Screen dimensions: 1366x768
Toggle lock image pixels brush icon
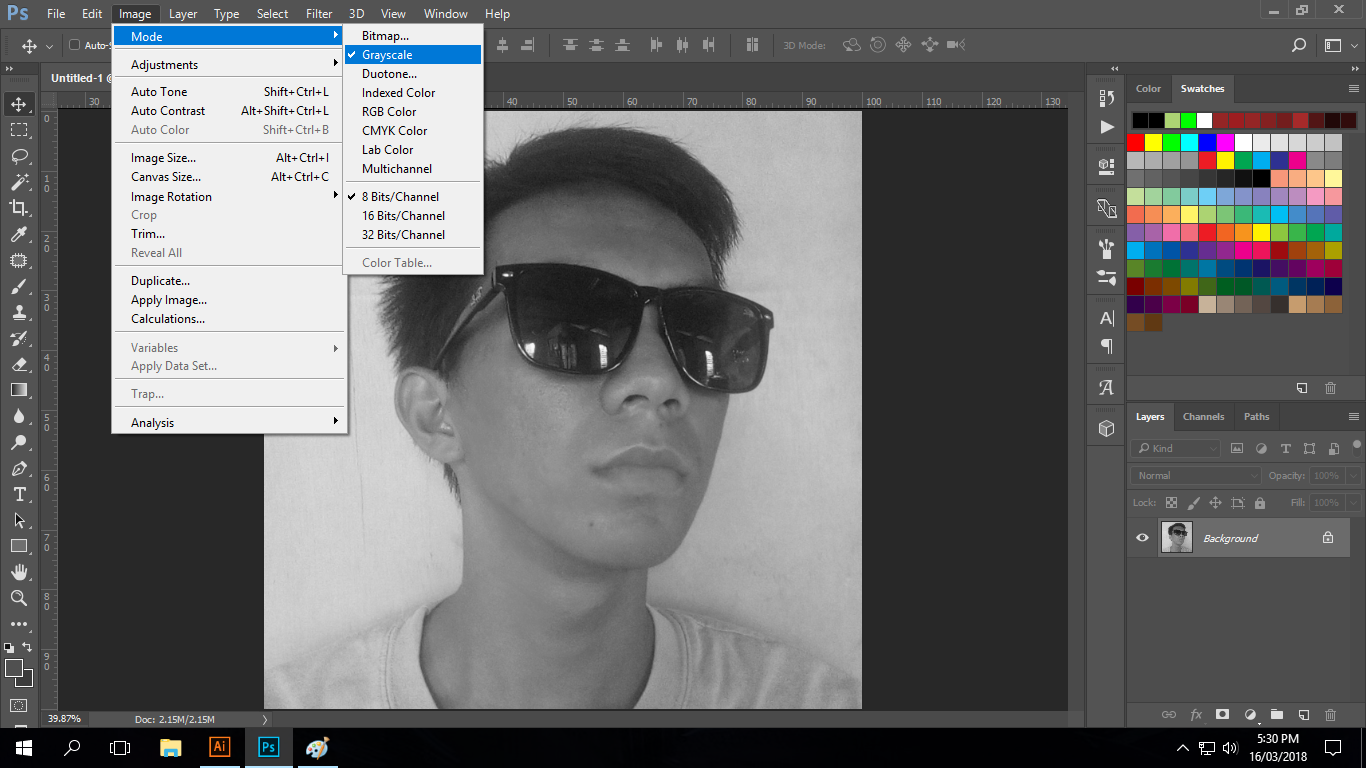1193,503
